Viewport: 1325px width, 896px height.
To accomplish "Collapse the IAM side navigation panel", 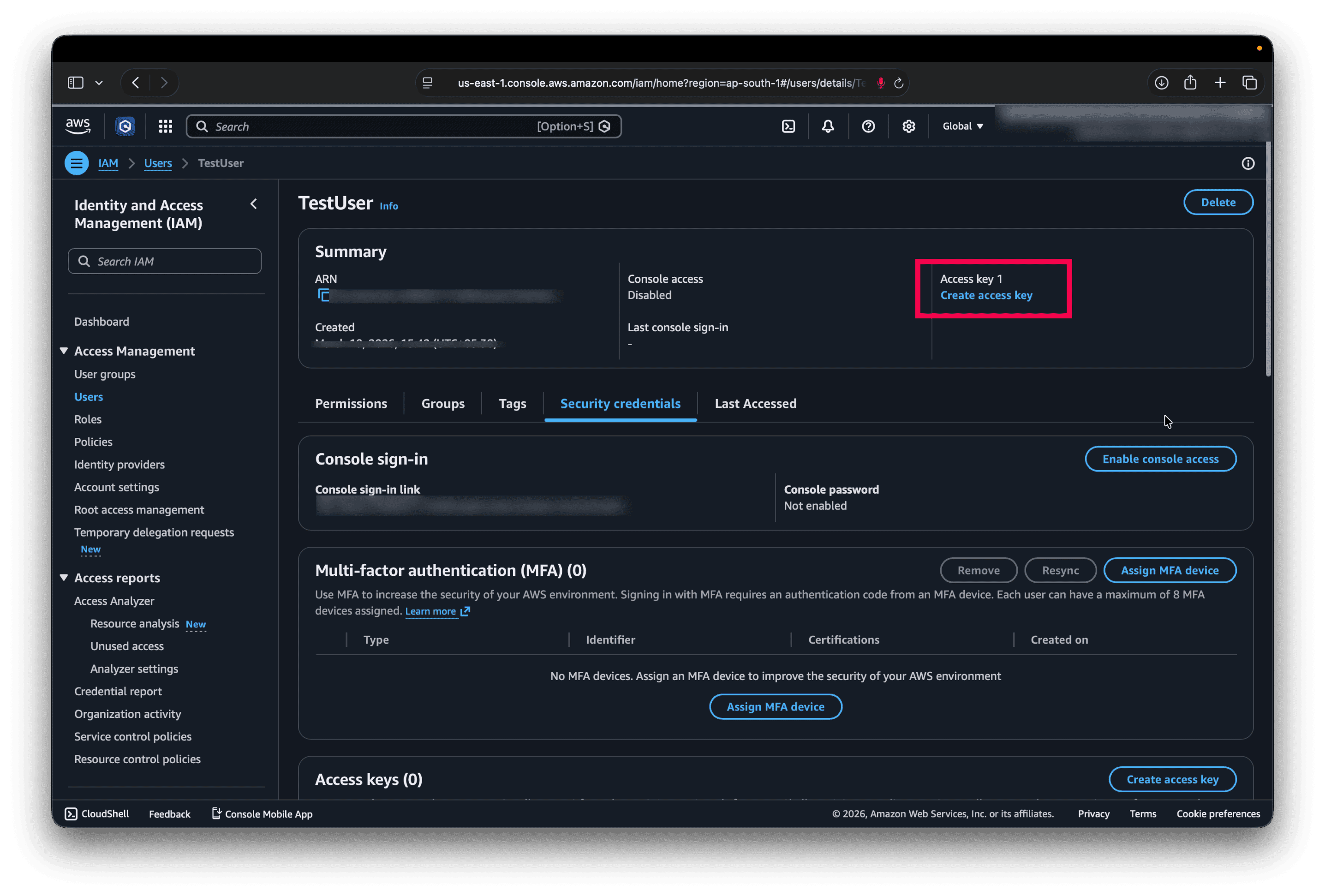I will pyautogui.click(x=254, y=204).
